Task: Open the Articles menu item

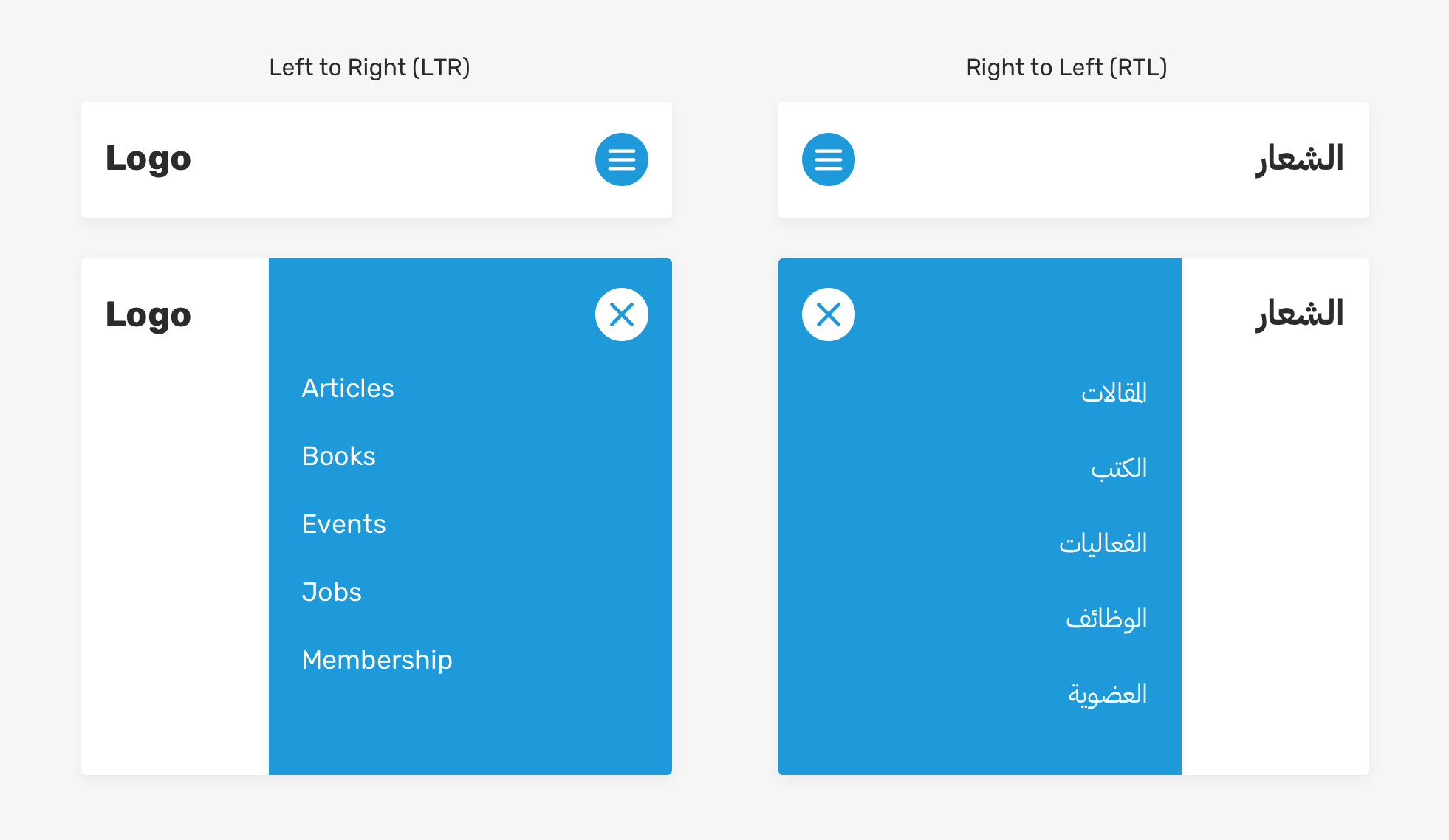Action: 348,388
